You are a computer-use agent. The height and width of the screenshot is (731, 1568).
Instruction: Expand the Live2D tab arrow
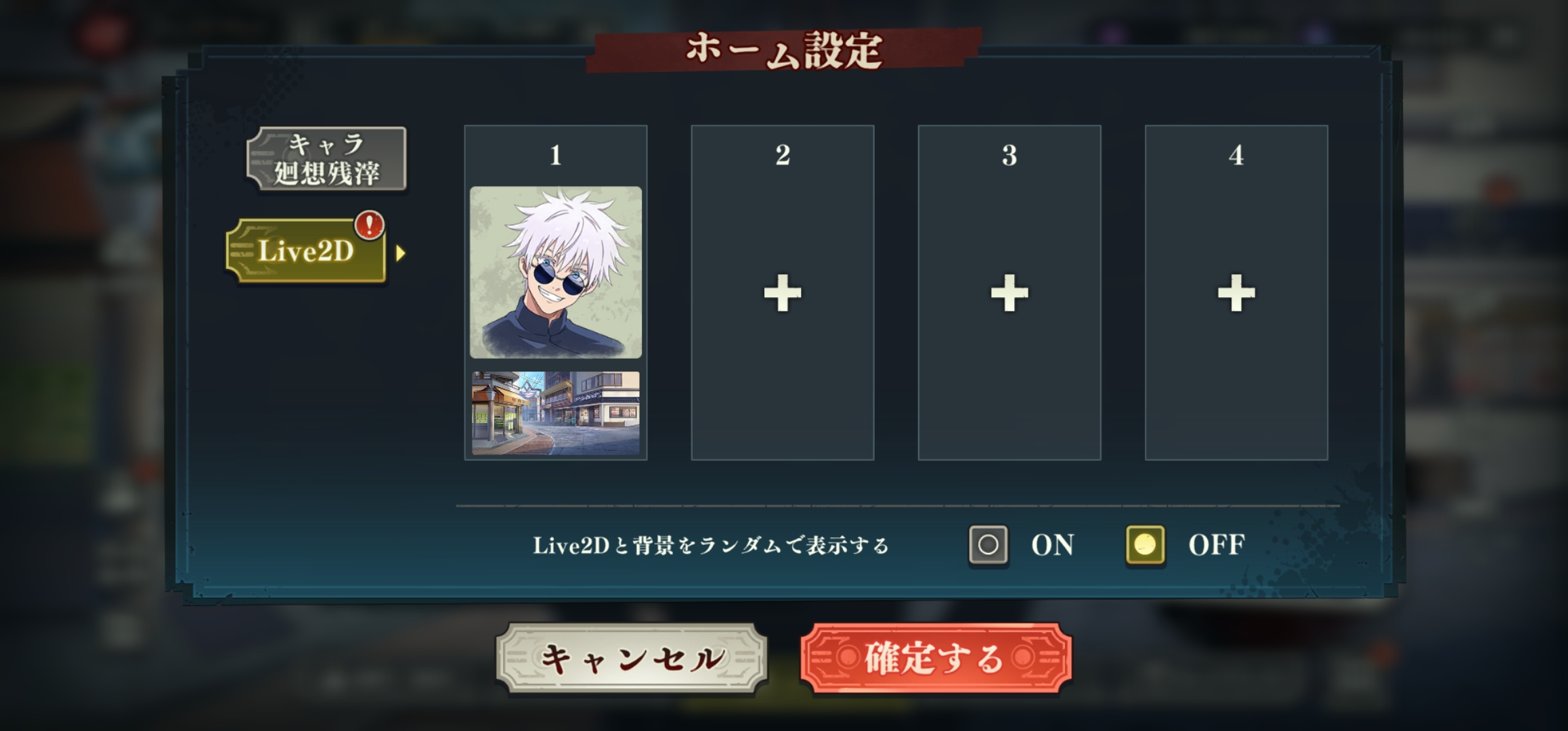401,253
